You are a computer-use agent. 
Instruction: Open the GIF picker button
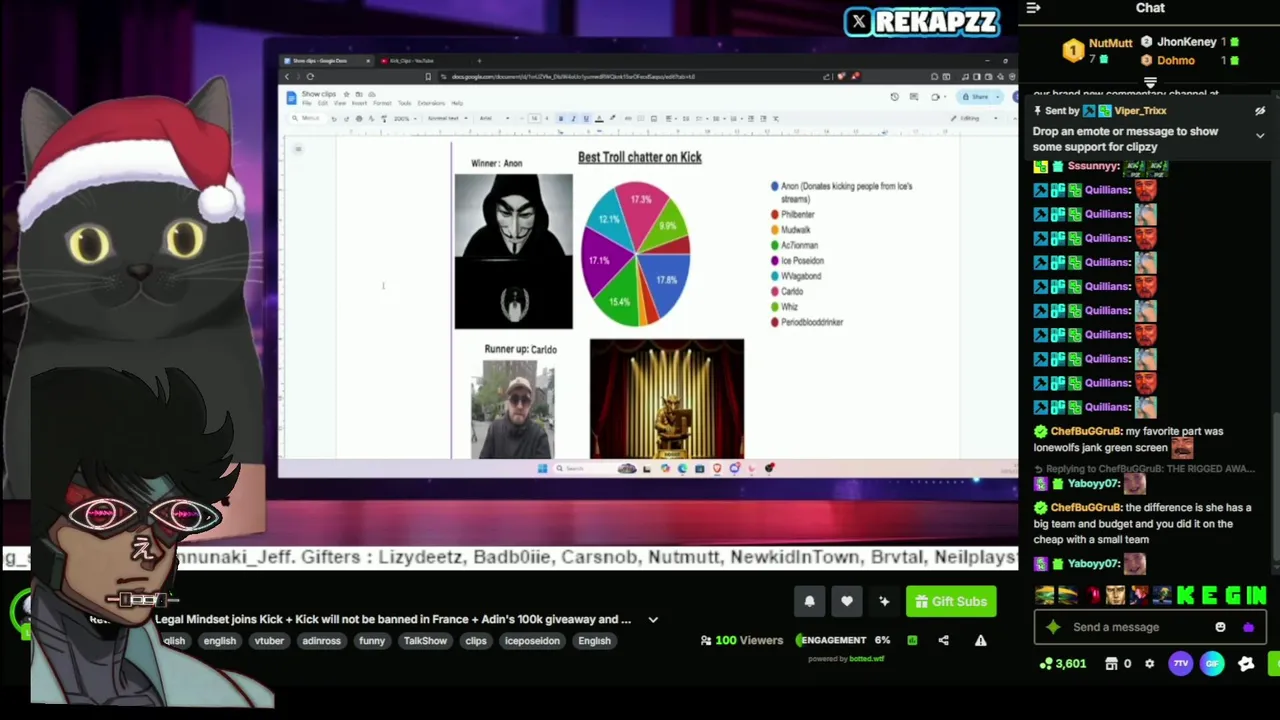1212,663
